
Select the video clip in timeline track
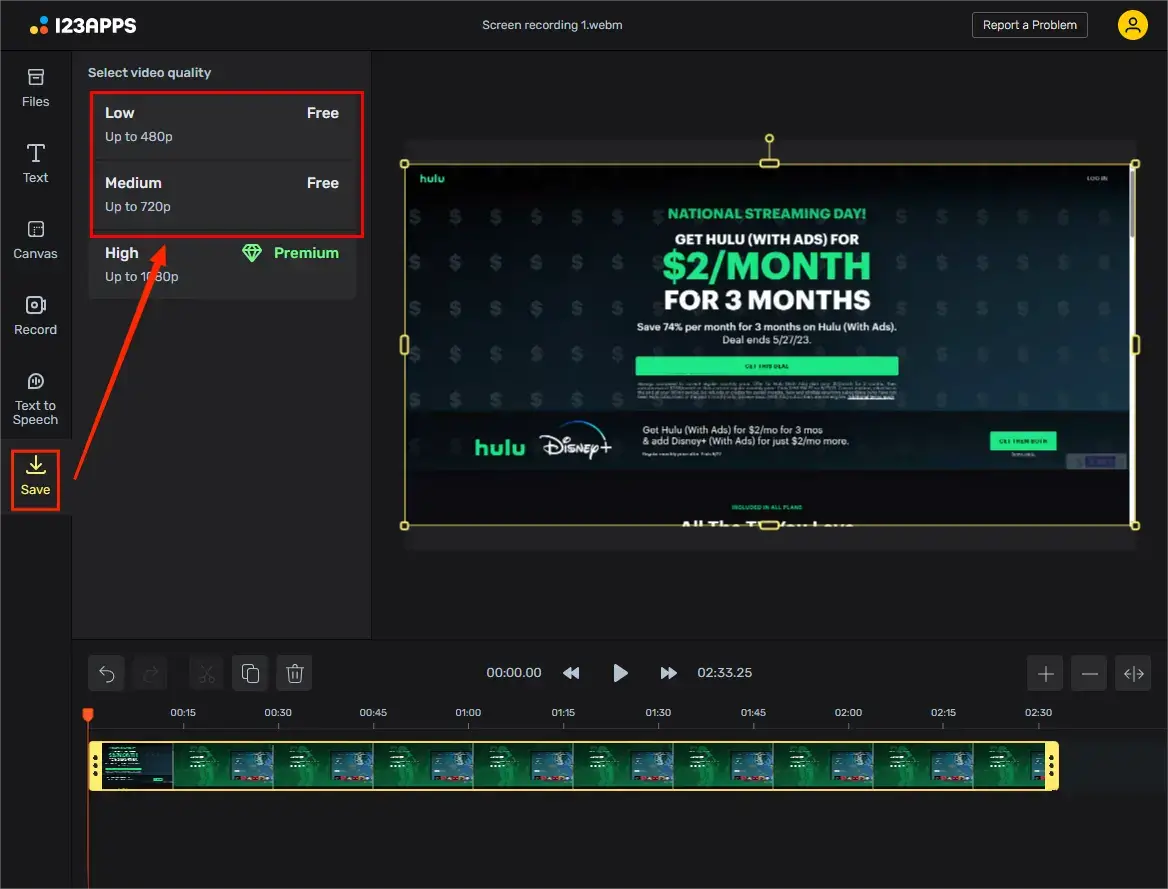click(574, 765)
